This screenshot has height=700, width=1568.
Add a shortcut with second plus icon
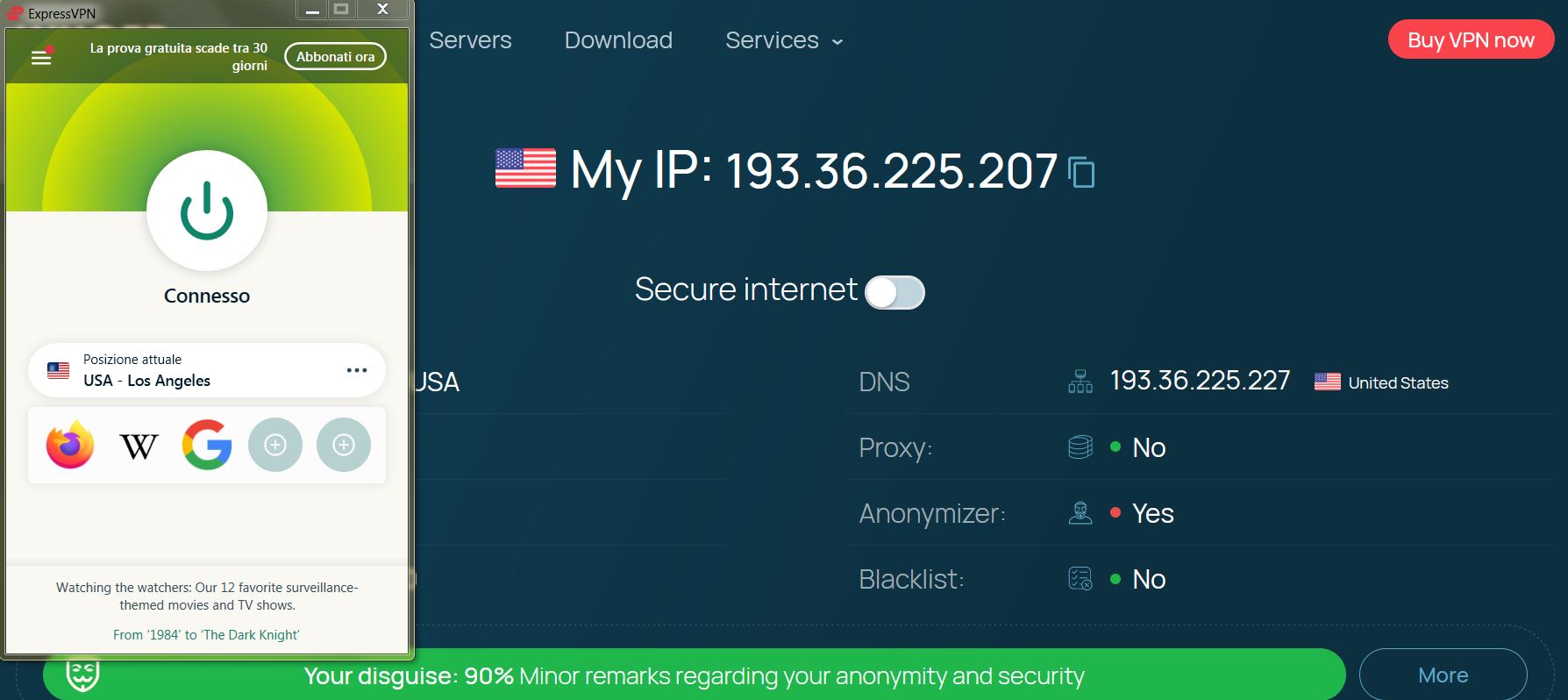[x=344, y=446]
